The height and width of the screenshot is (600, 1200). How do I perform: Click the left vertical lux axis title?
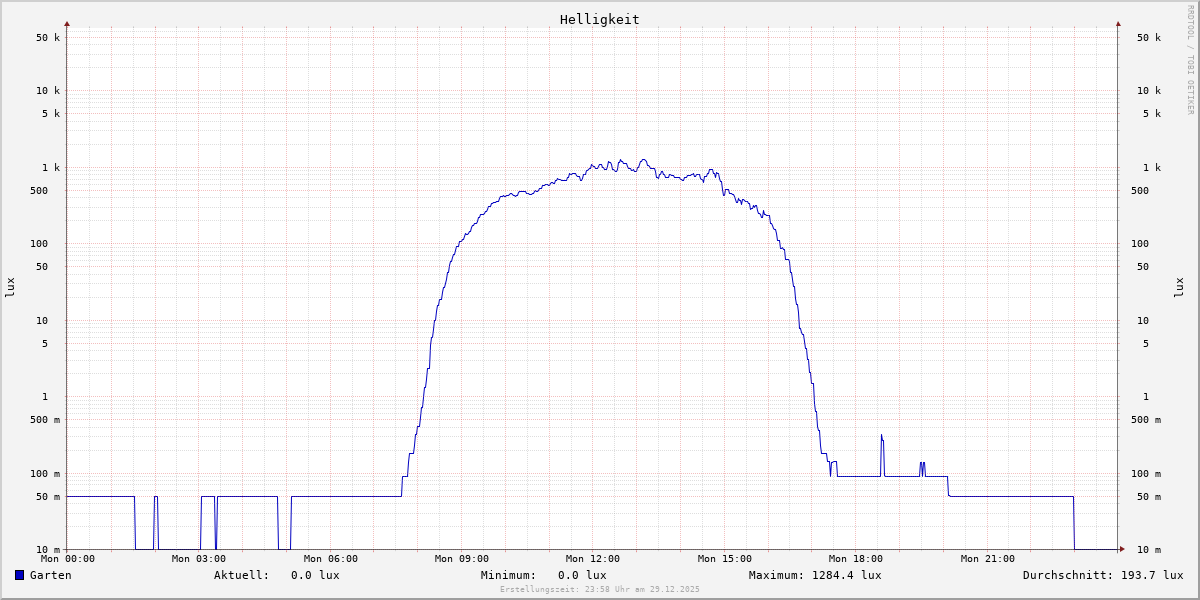(x=10, y=287)
